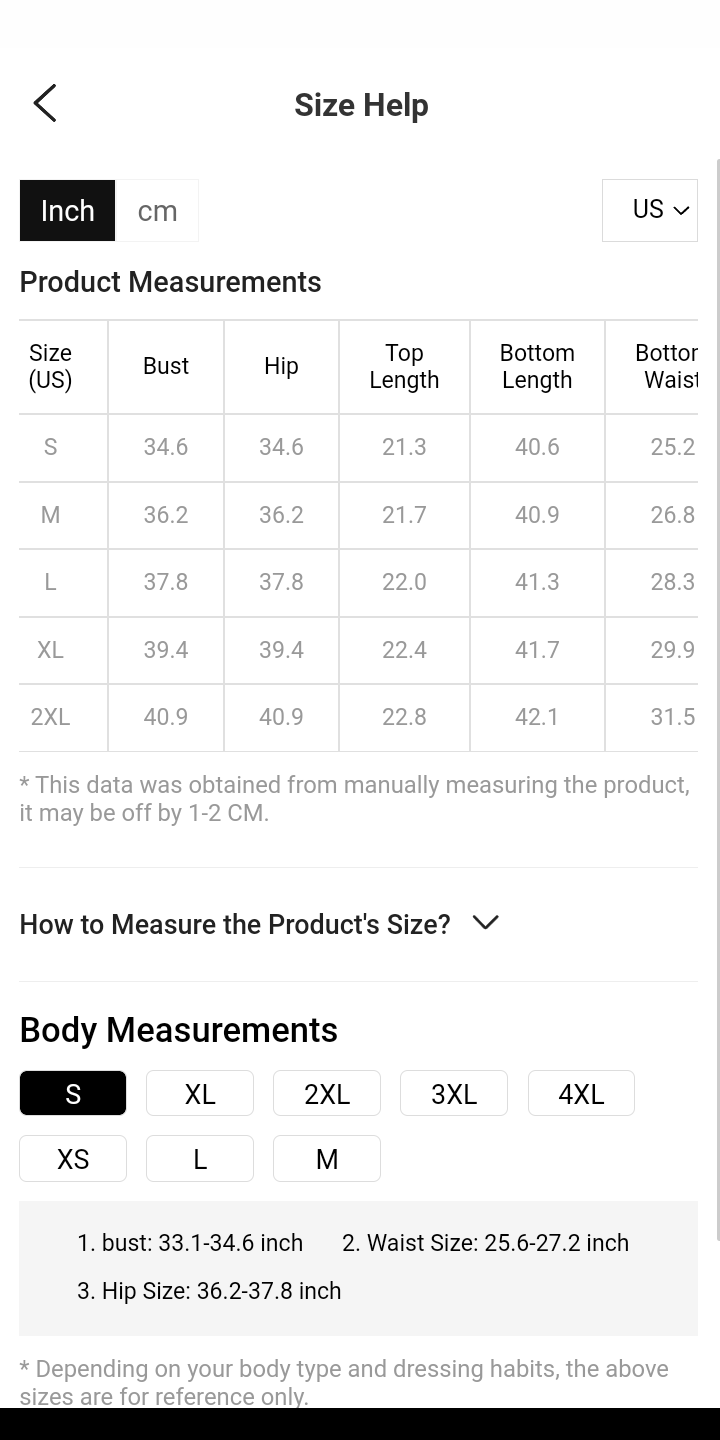The height and width of the screenshot is (1440, 720).
Task: Switch measurement unit to Inch
Action: click(x=67, y=211)
